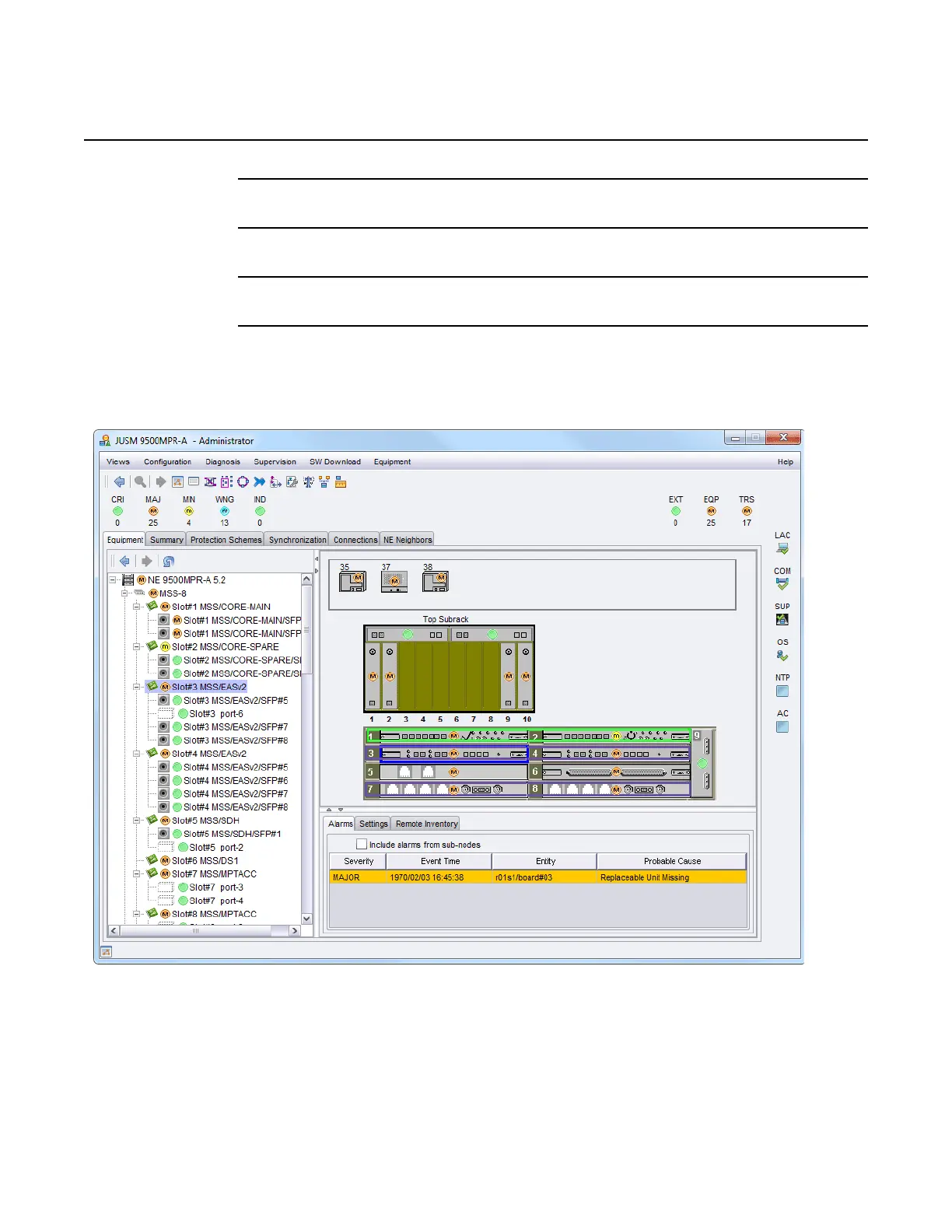Select Slot#4 MSS/EASv2/SFP#6 tree item
952x1232 pixels.
coord(235,780)
